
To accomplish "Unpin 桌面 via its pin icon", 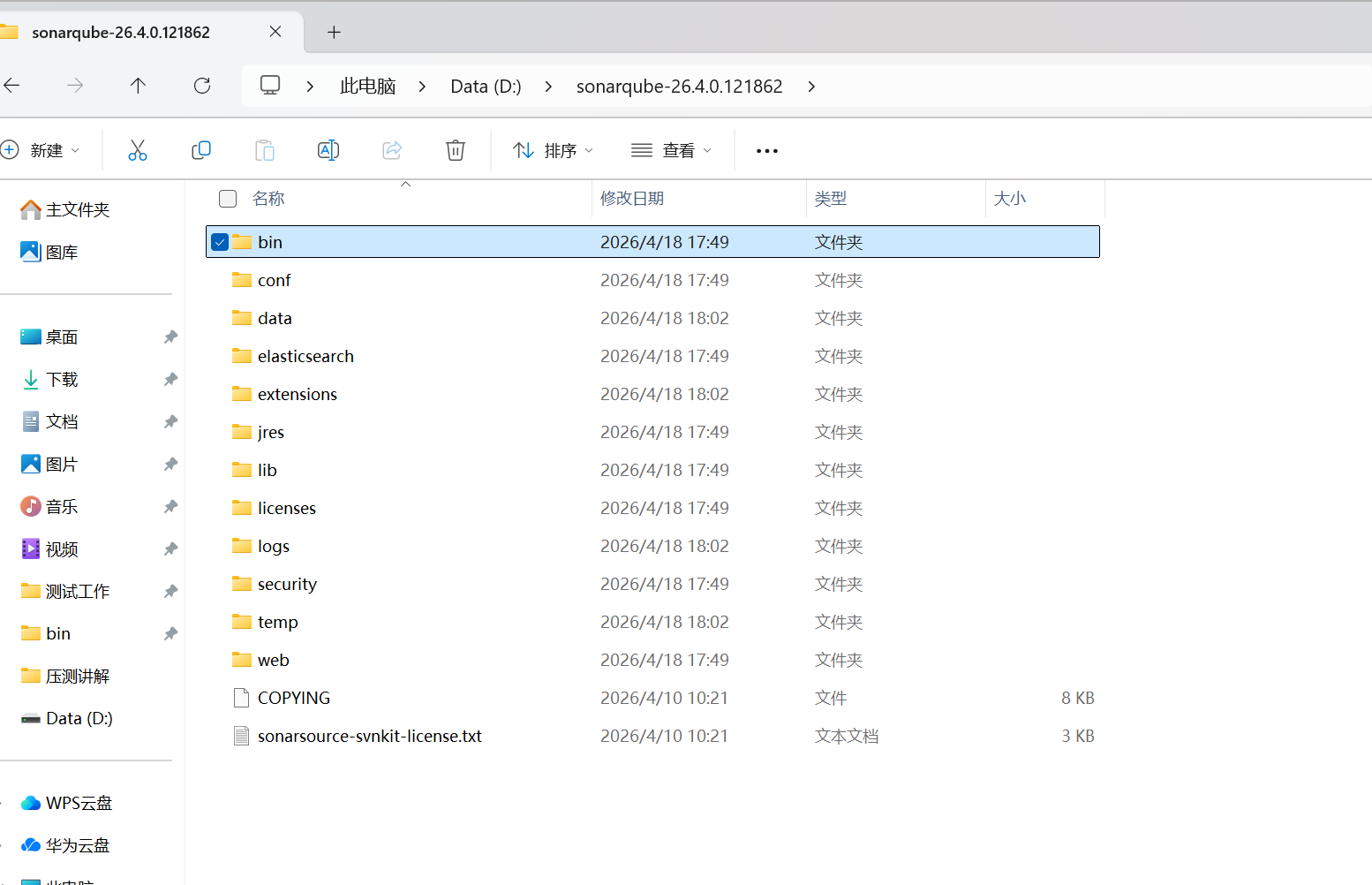I will pyautogui.click(x=170, y=337).
